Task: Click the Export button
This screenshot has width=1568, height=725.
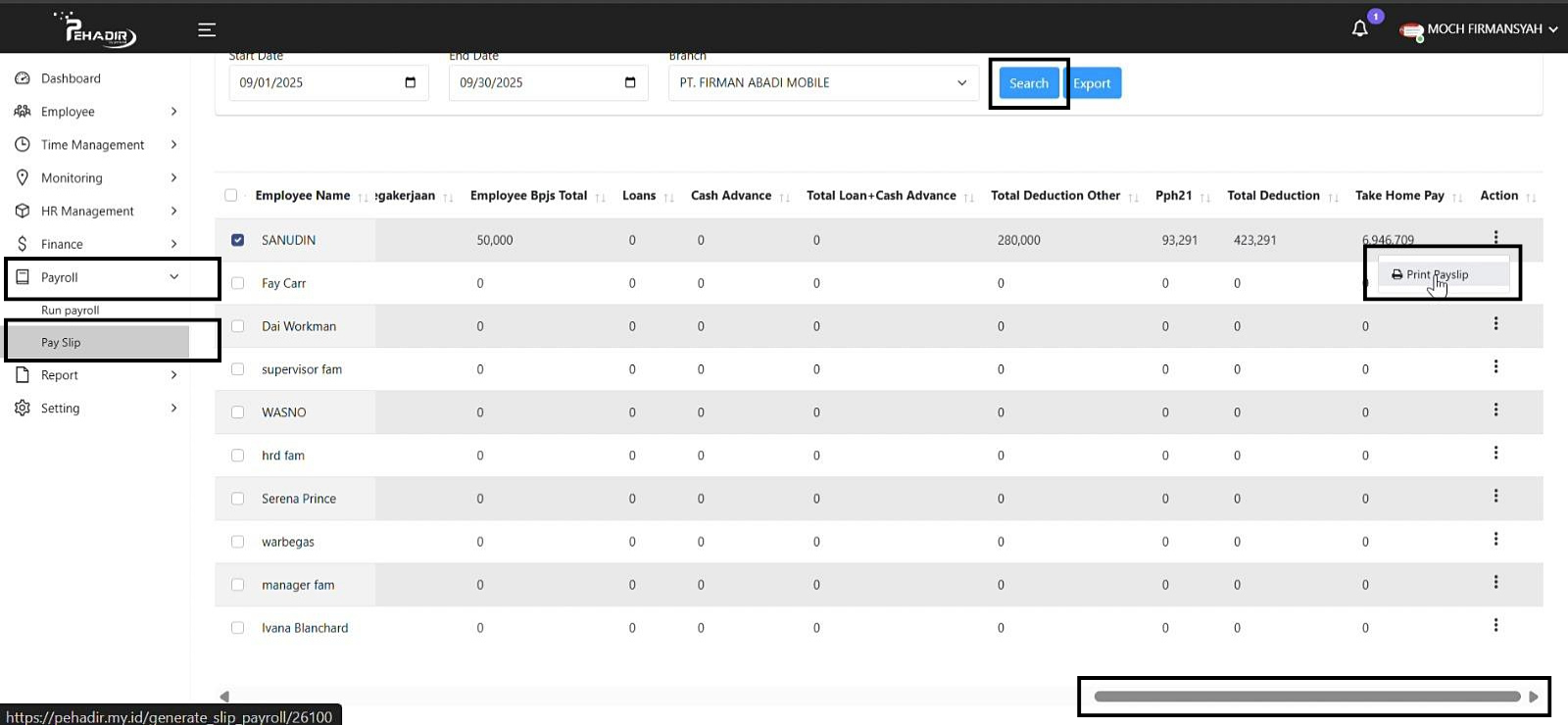Action: (1093, 83)
